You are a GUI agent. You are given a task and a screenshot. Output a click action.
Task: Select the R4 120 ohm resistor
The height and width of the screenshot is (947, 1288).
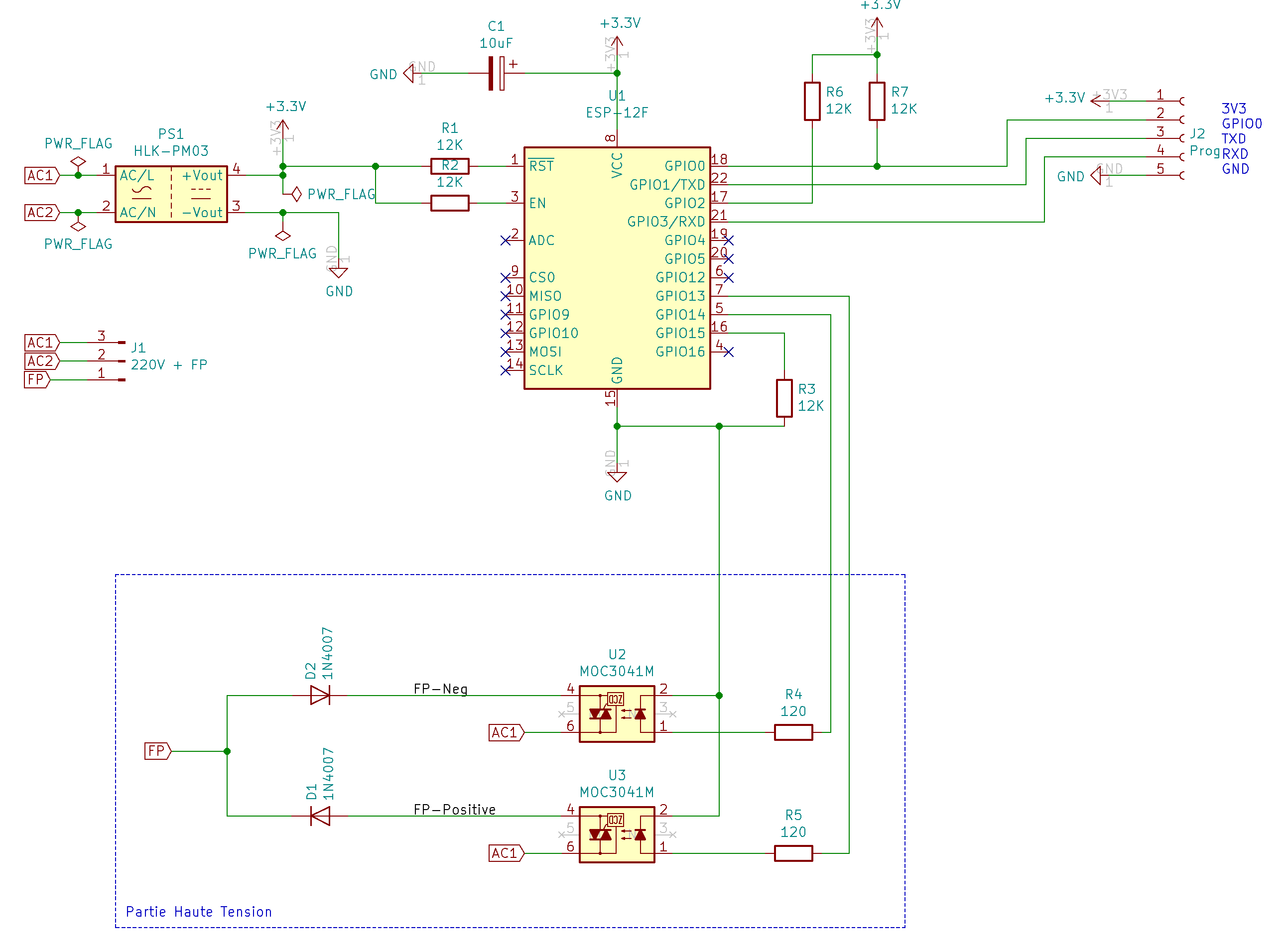point(793,732)
